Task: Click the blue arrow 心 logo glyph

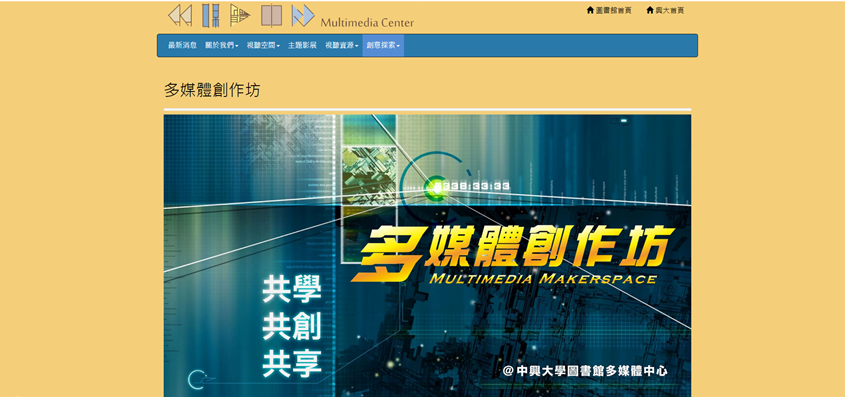Action: (x=303, y=15)
